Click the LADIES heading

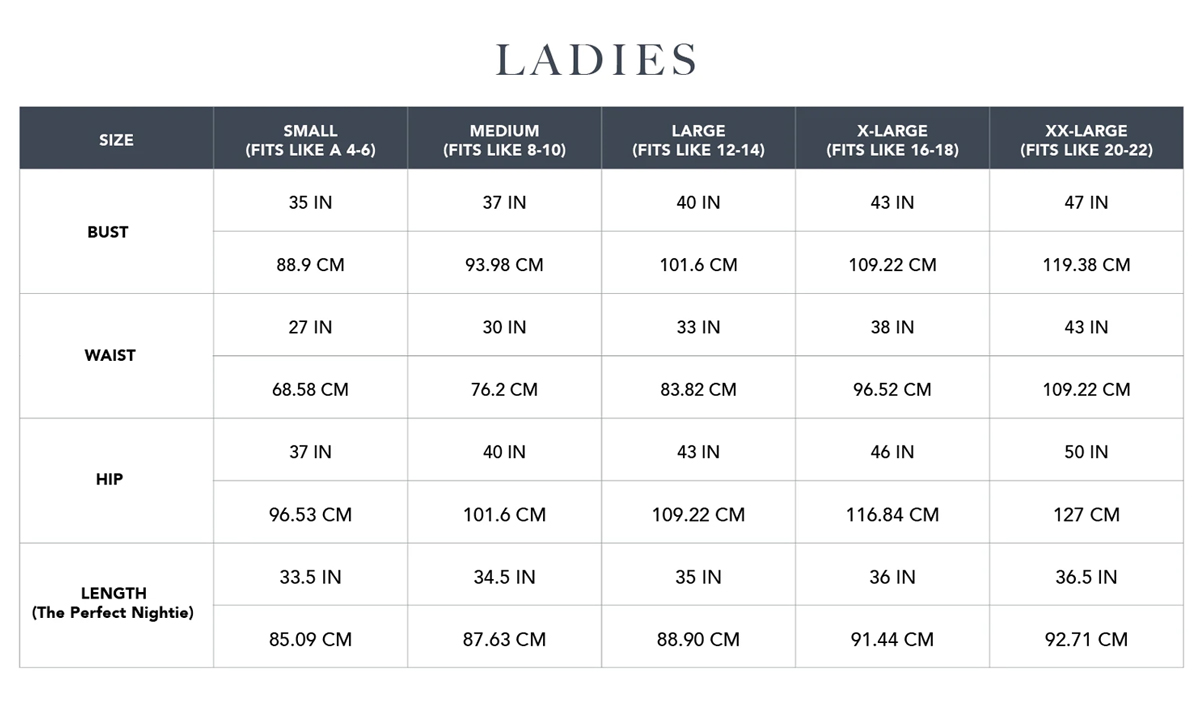click(x=597, y=60)
